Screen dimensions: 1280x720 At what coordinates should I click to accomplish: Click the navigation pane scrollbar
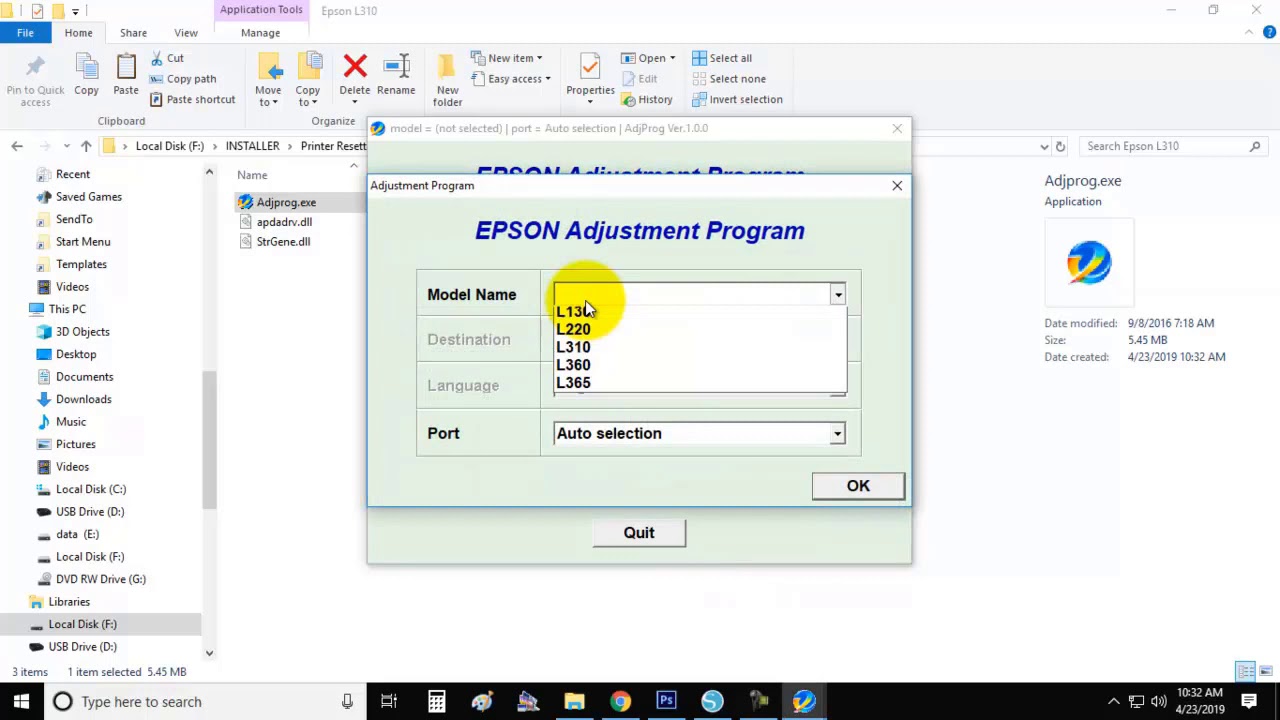[209, 440]
